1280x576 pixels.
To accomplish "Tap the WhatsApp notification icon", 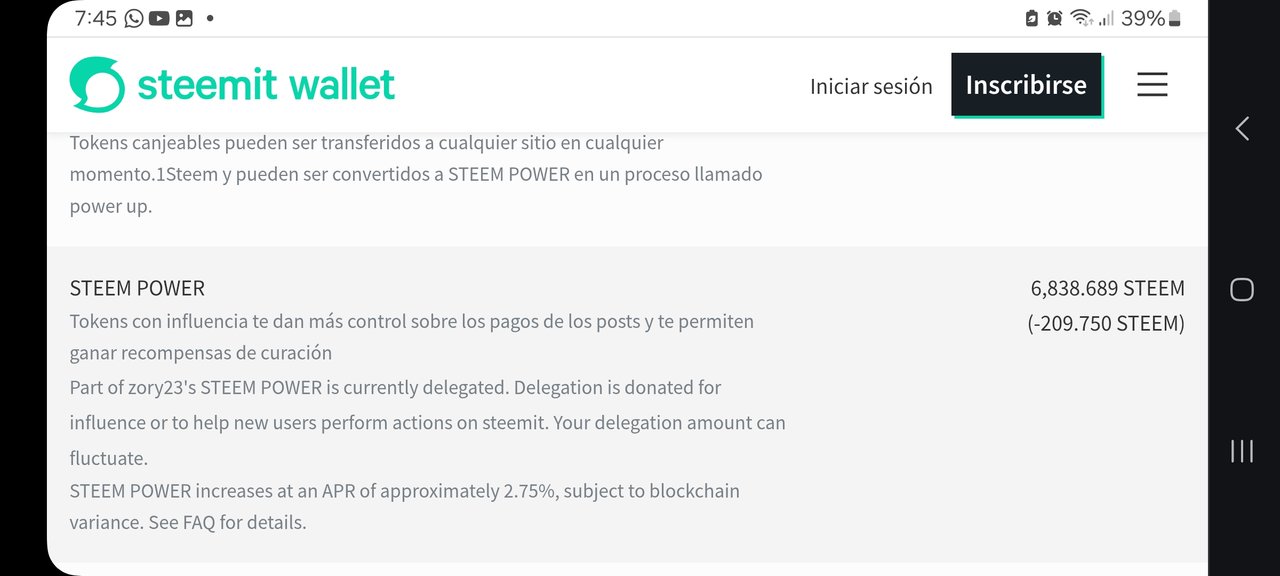I will click(x=134, y=18).
